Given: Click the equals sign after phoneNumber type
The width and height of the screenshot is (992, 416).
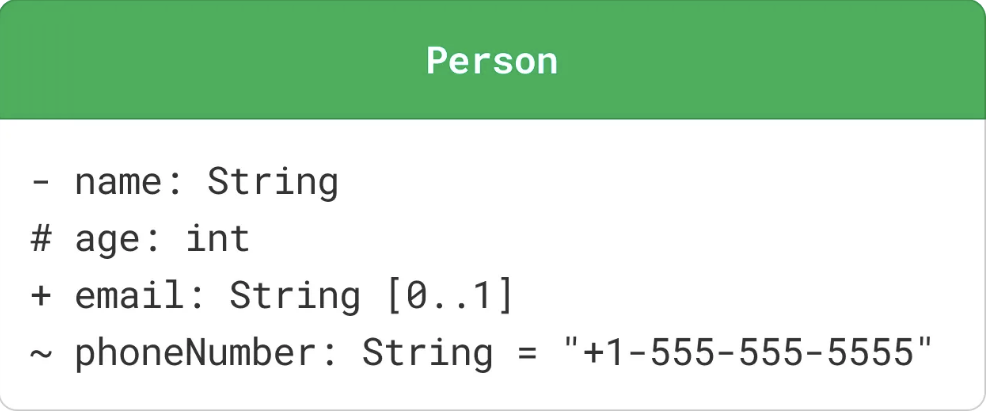Looking at the screenshot, I should pyautogui.click(x=526, y=354).
